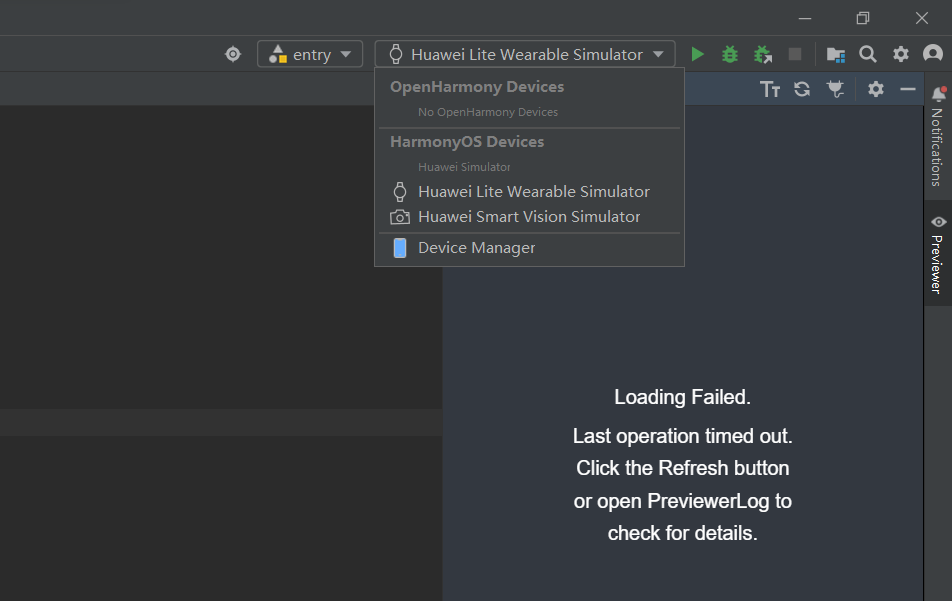Hide the previewer panel with minus icon
Image resolution: width=952 pixels, height=601 pixels.
click(908, 89)
